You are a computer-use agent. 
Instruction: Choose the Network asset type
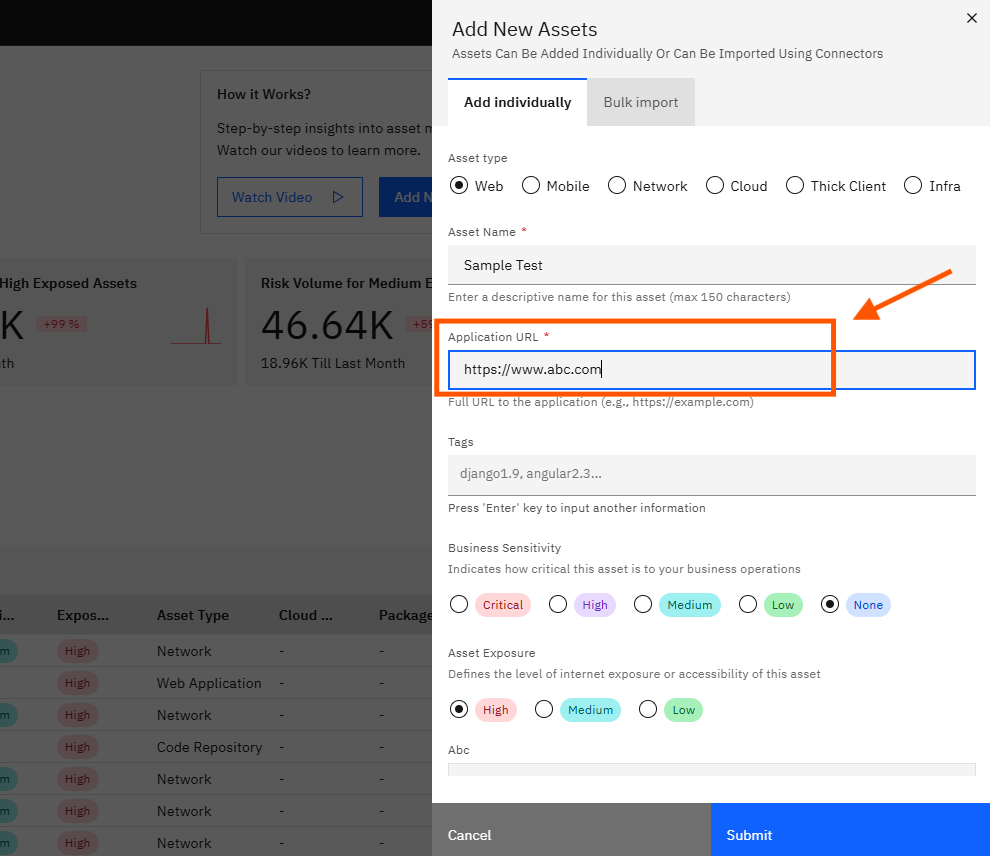(x=617, y=186)
